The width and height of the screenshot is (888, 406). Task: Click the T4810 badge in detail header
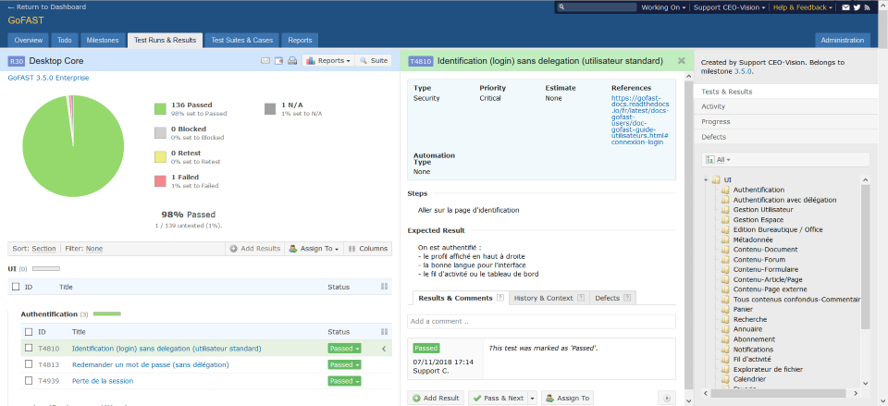[421, 61]
